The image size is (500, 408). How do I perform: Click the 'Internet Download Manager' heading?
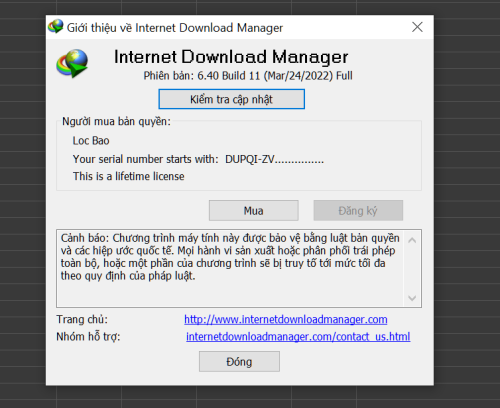(231, 57)
